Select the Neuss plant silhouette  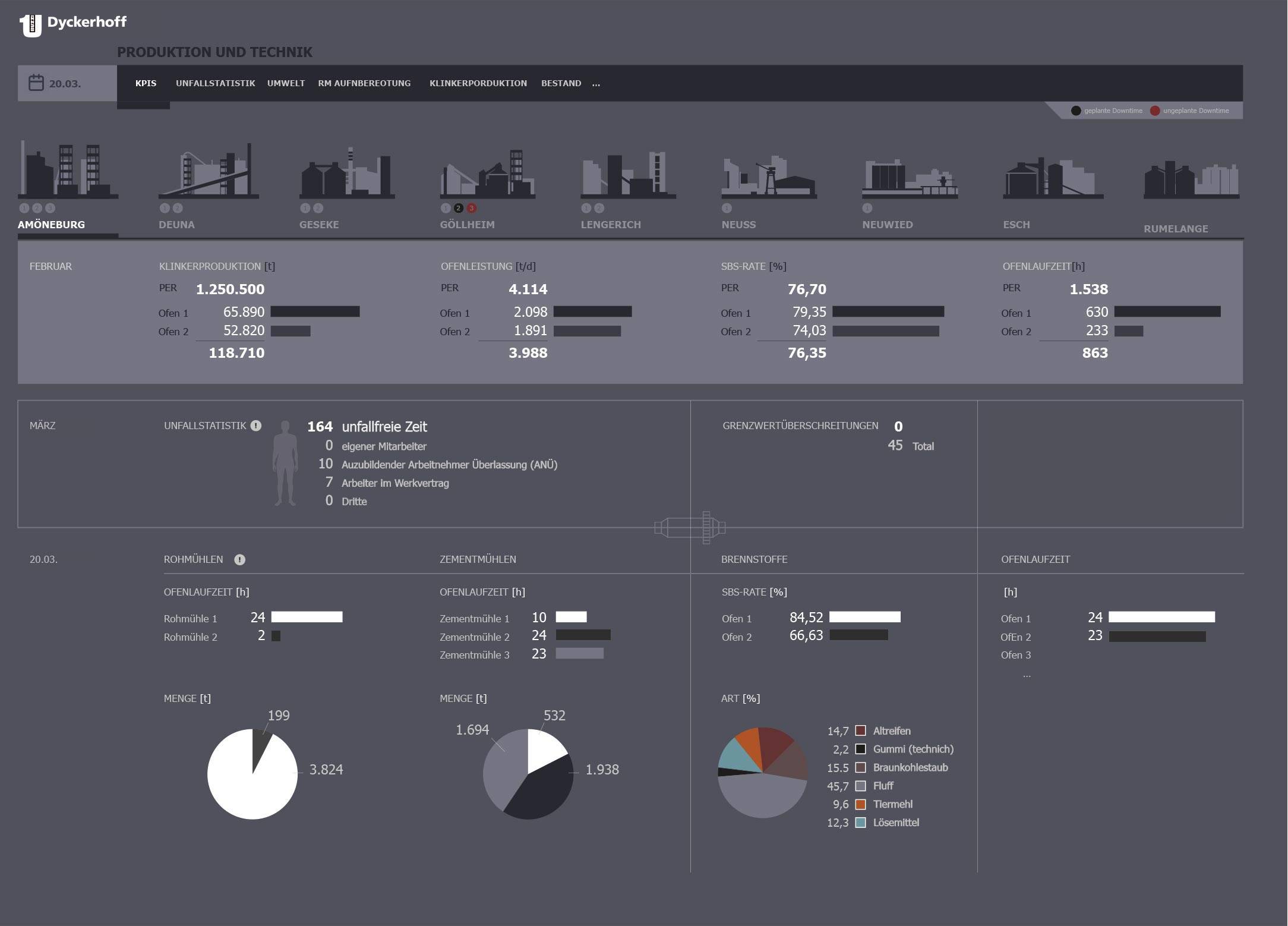click(769, 176)
